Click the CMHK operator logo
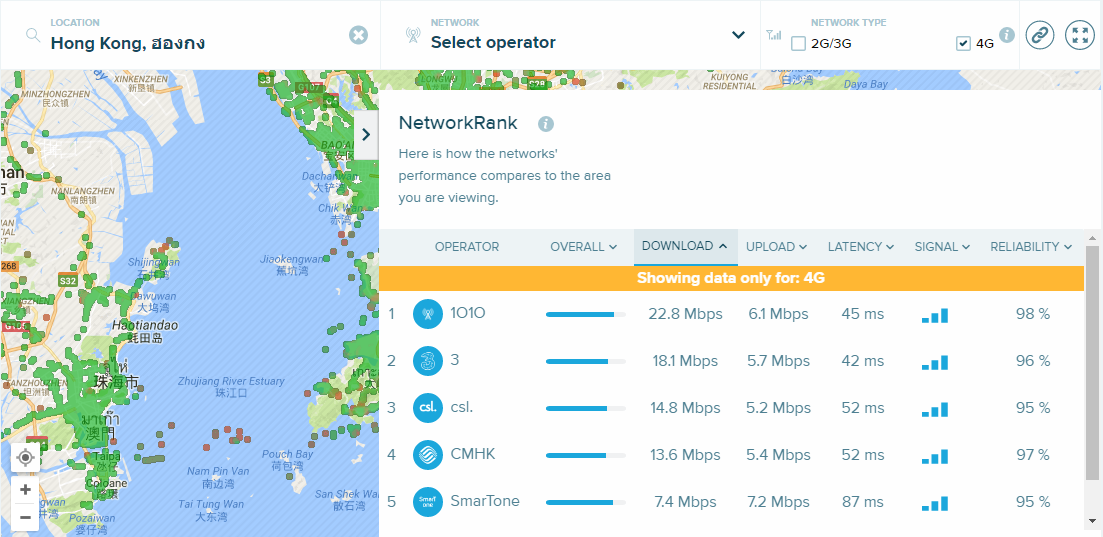1103x537 pixels. (x=428, y=455)
